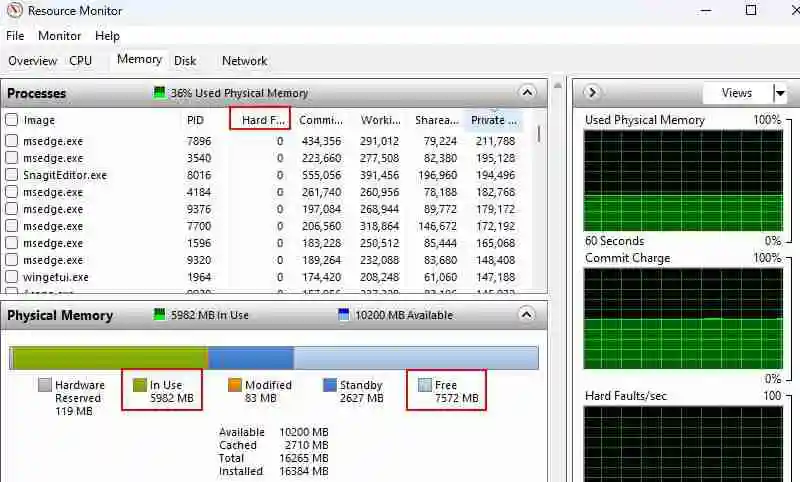Open the Monitor menu
The width and height of the screenshot is (800, 482).
[59, 36]
